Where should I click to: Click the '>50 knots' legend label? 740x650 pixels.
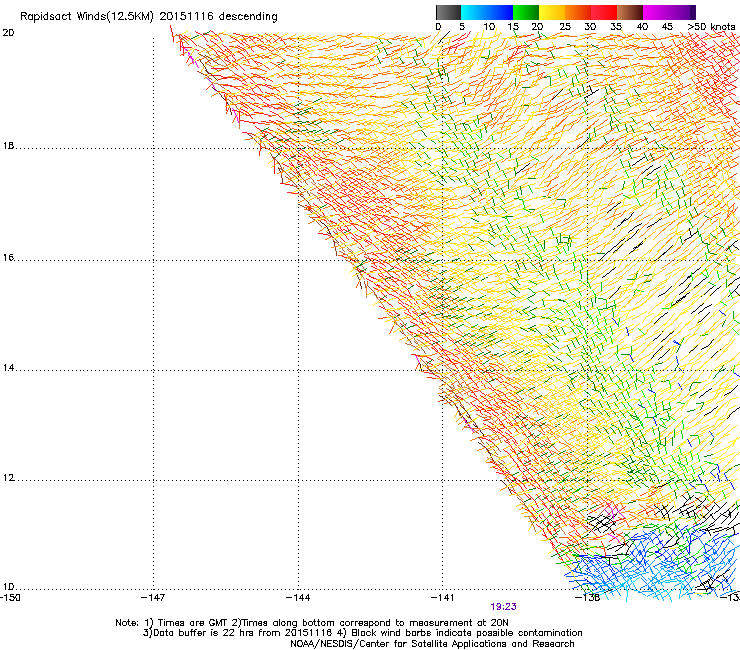(x=711, y=27)
